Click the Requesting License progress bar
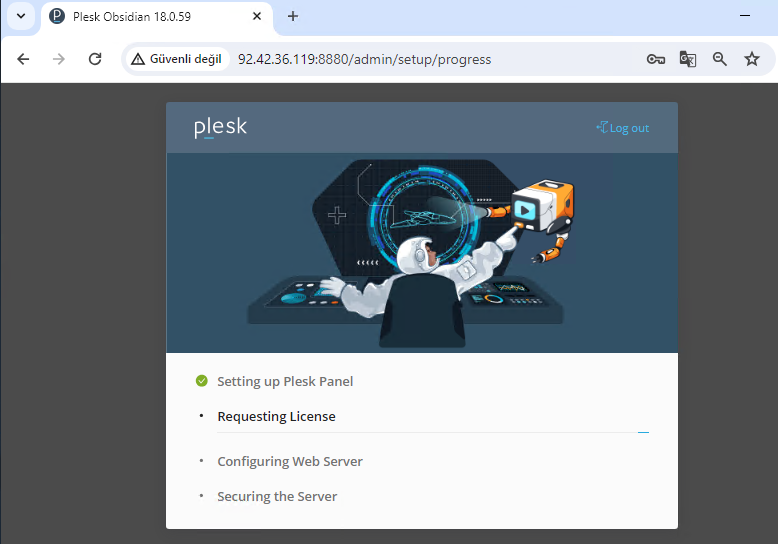The width and height of the screenshot is (778, 544). pos(433,432)
